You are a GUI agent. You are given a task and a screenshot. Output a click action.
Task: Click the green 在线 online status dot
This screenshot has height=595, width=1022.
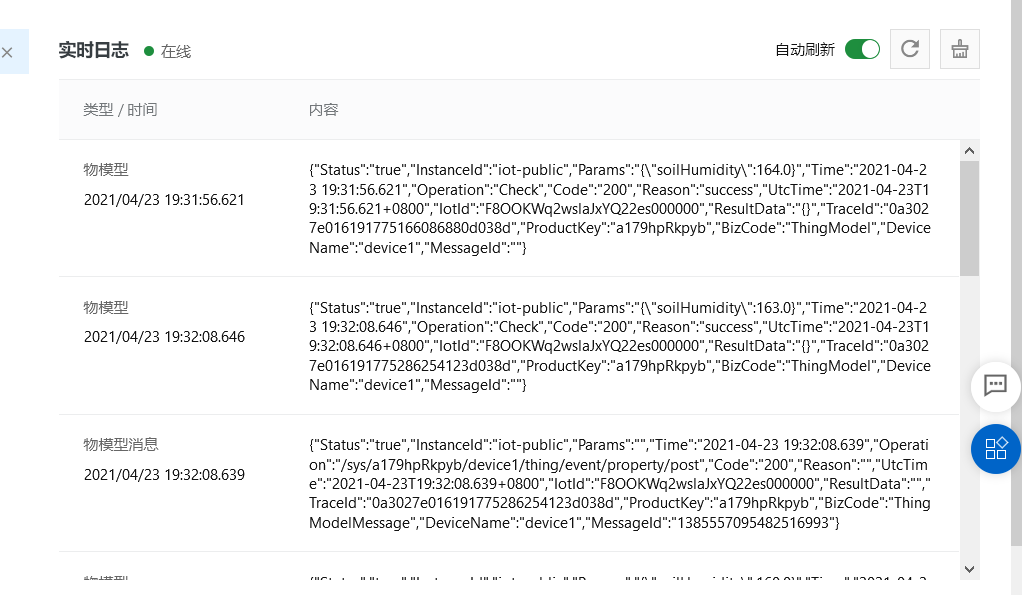[x=149, y=51]
